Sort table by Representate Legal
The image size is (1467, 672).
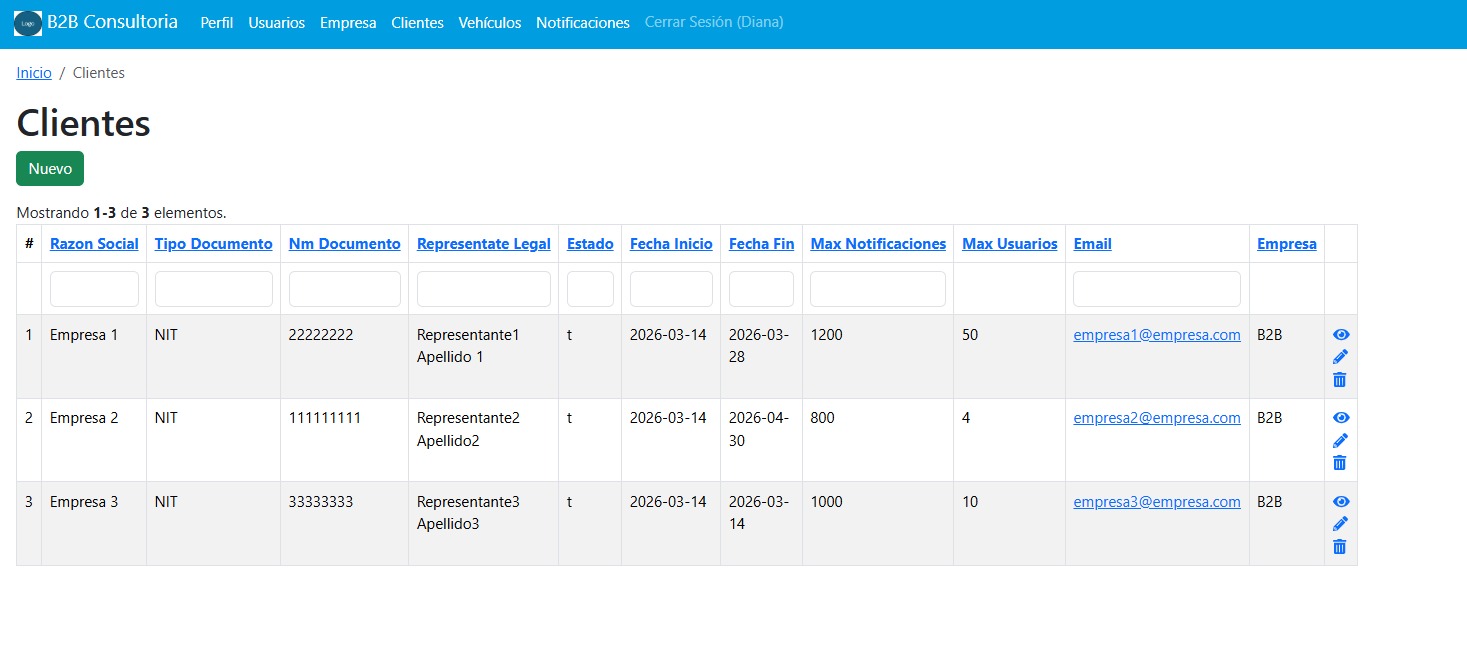pyautogui.click(x=484, y=244)
